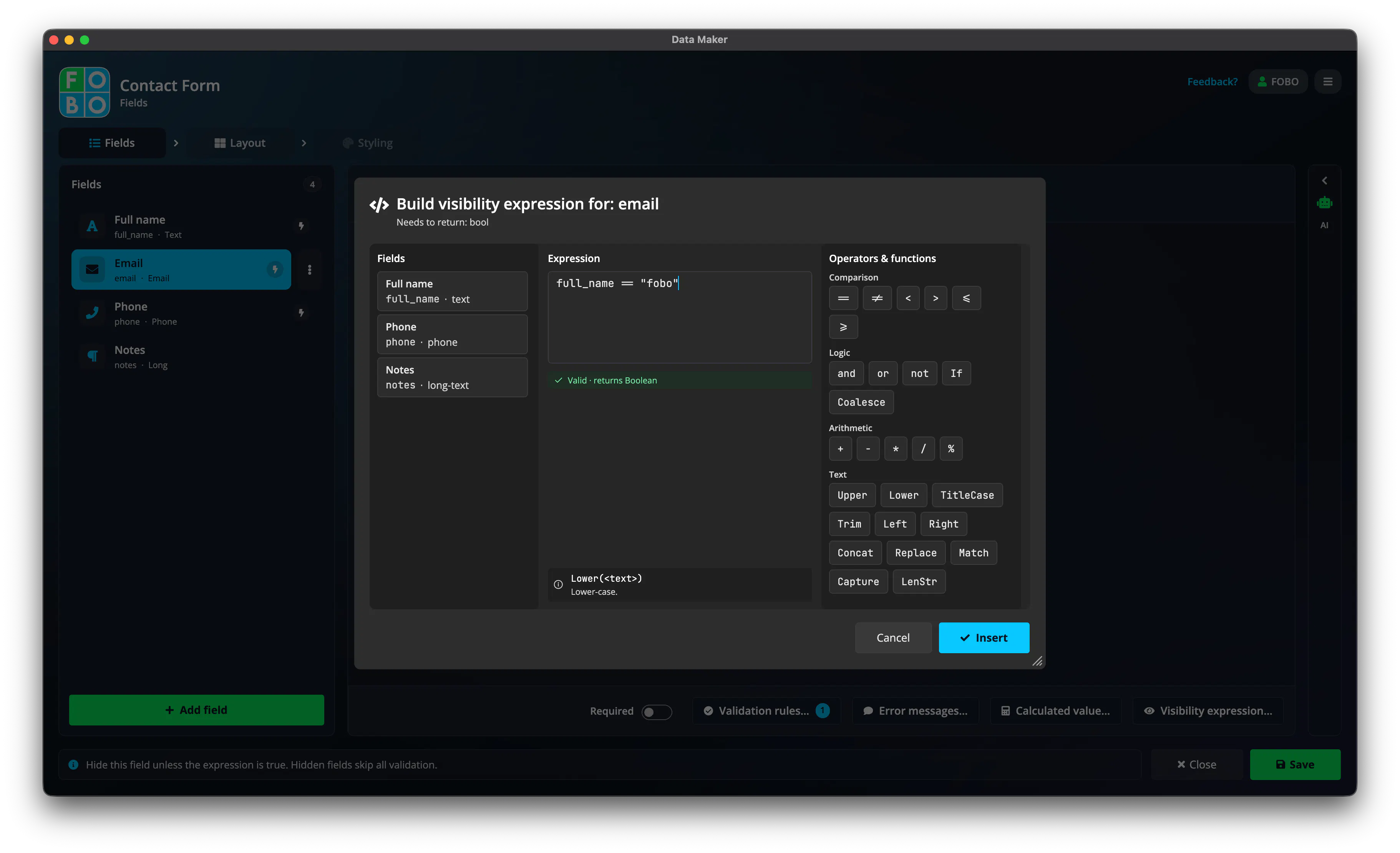The height and width of the screenshot is (853, 1400).
Task: Insert the 'or' logic operator
Action: [883, 373]
